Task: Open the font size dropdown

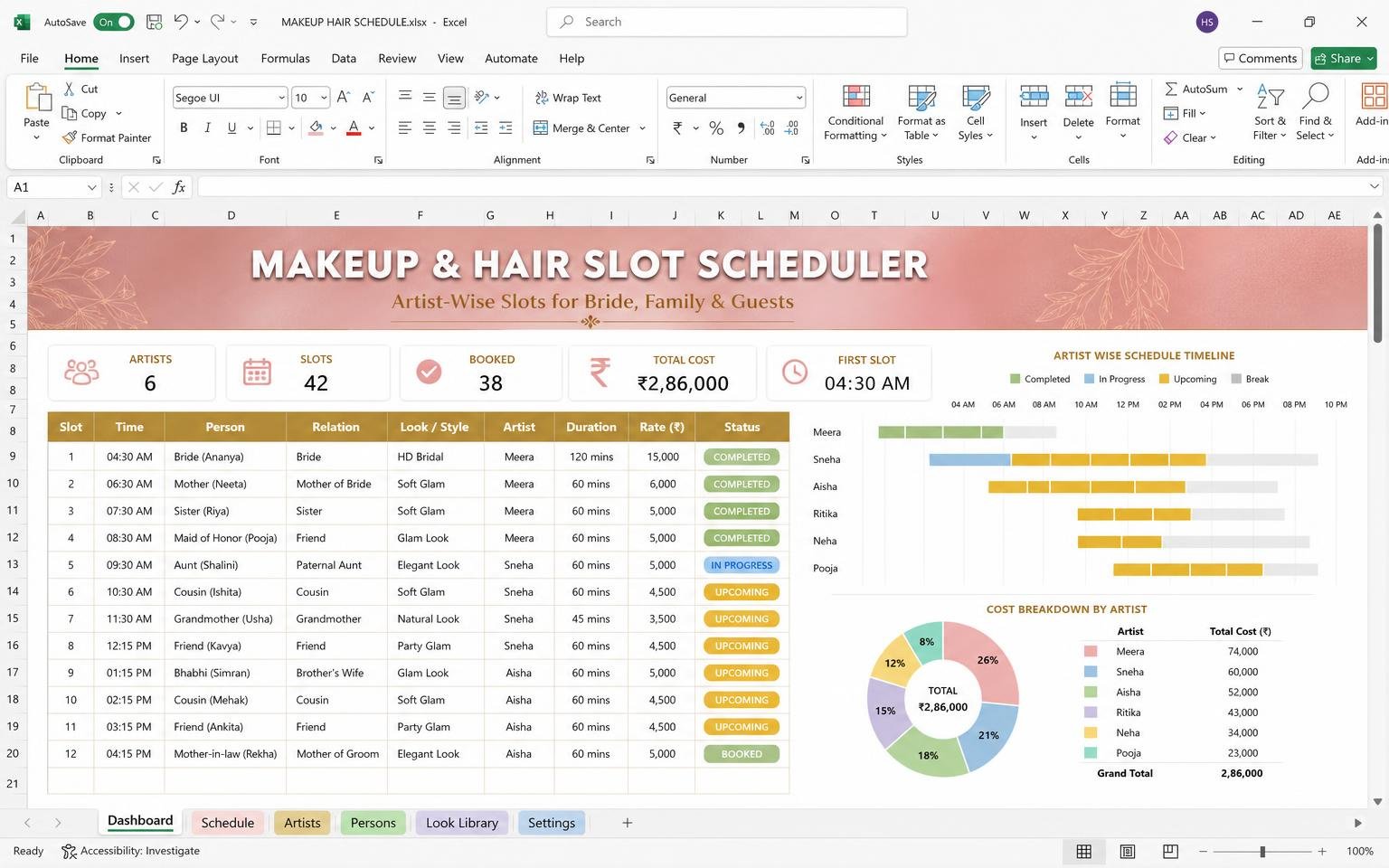Action: (324, 98)
